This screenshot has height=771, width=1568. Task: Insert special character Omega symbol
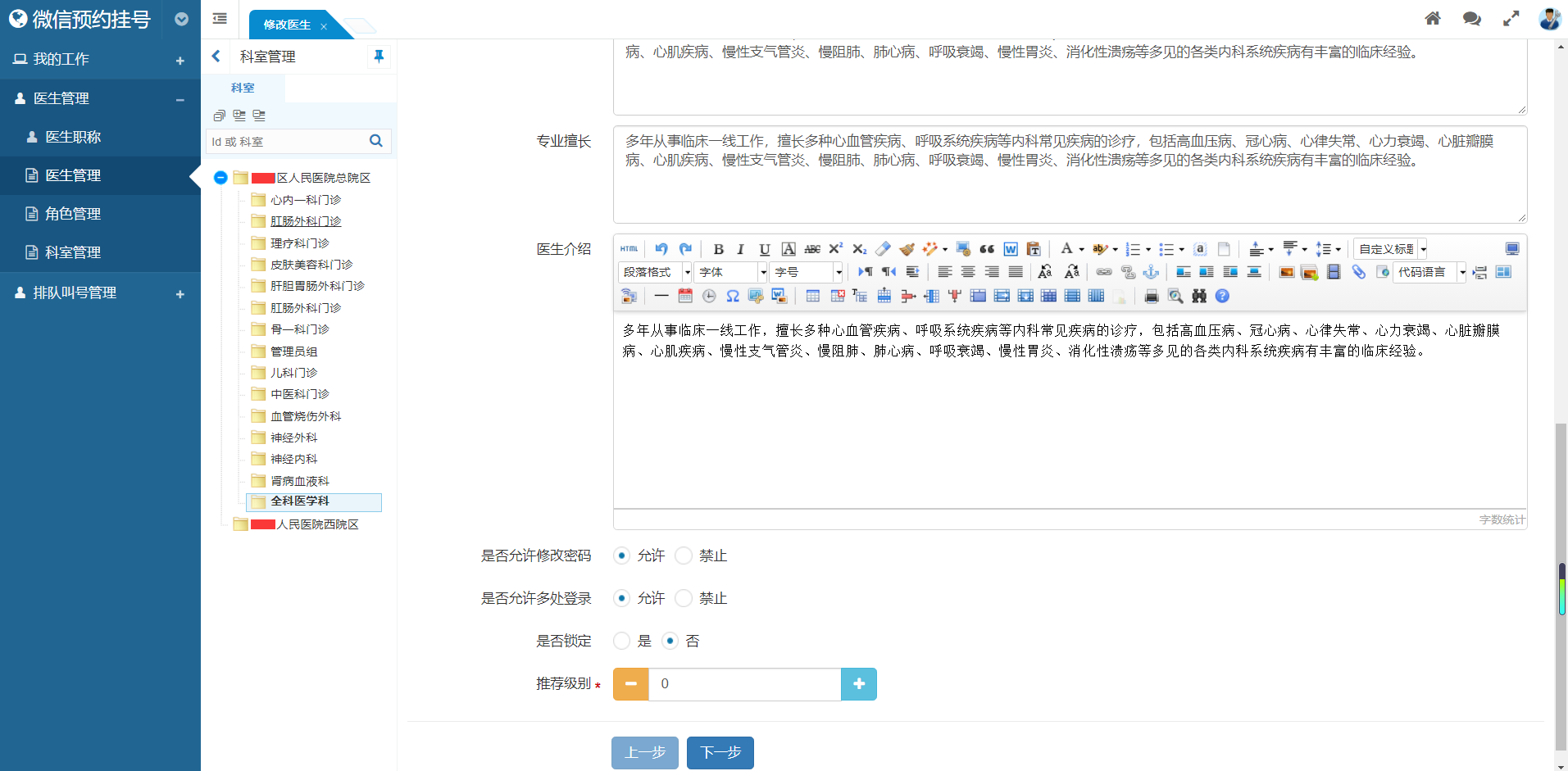[732, 296]
